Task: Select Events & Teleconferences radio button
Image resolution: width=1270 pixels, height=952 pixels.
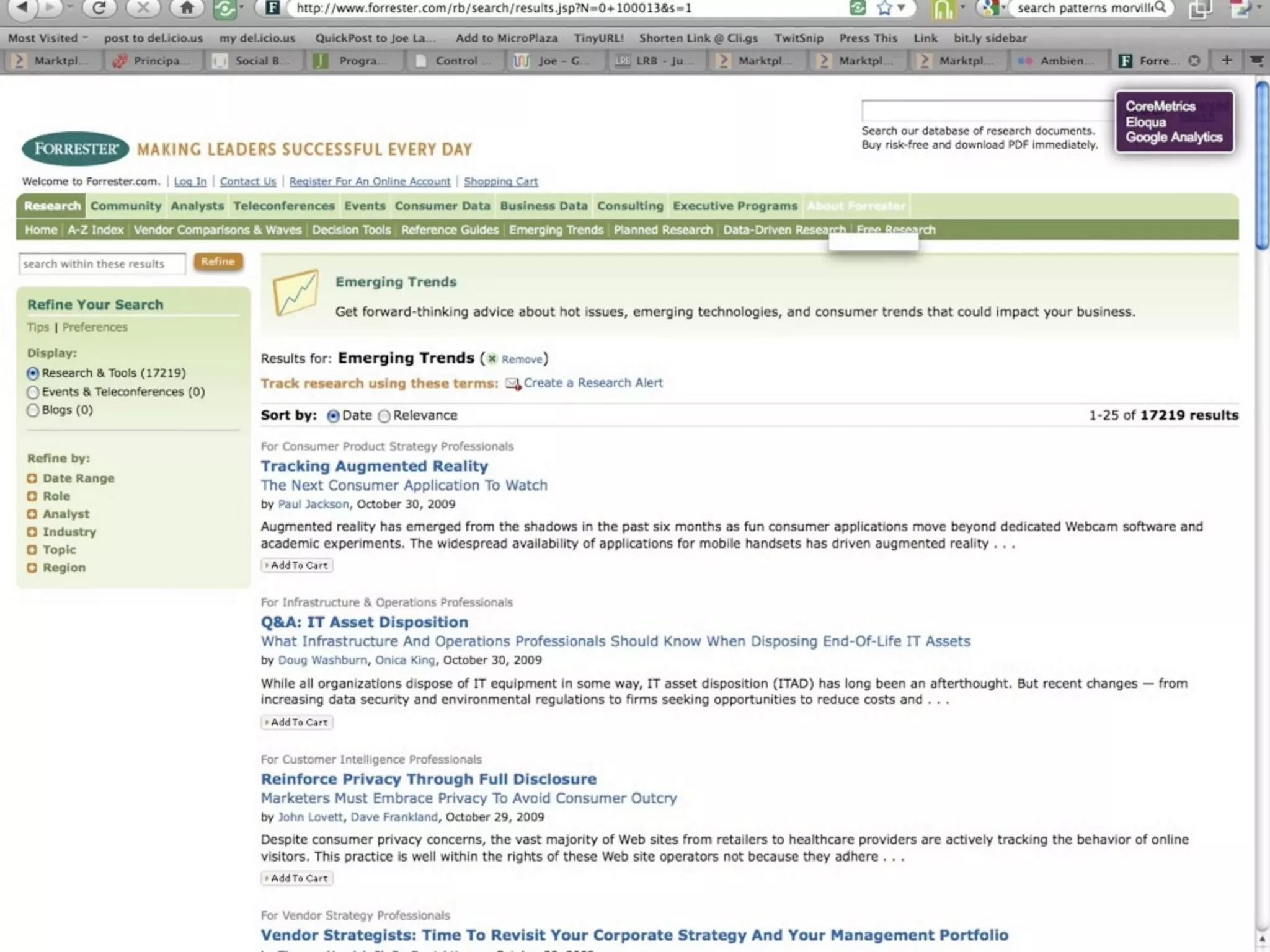Action: click(x=33, y=392)
